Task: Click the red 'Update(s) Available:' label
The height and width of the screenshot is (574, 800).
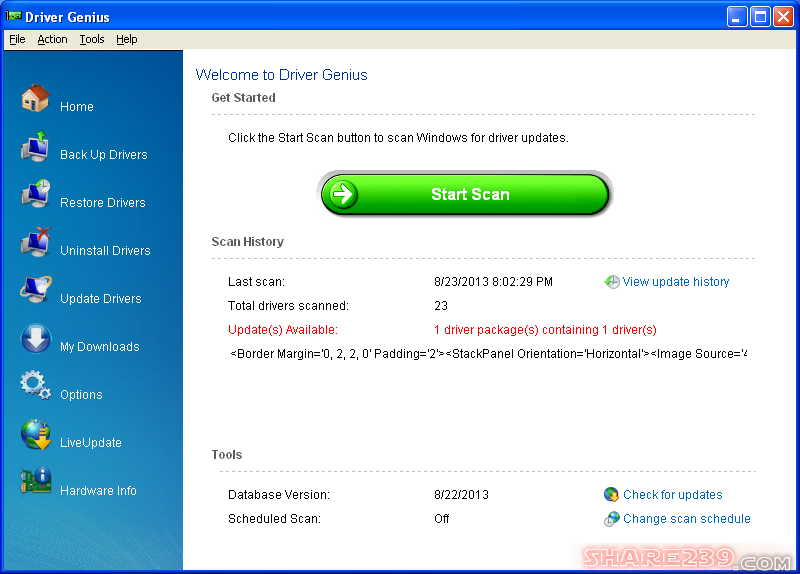Action: click(283, 330)
